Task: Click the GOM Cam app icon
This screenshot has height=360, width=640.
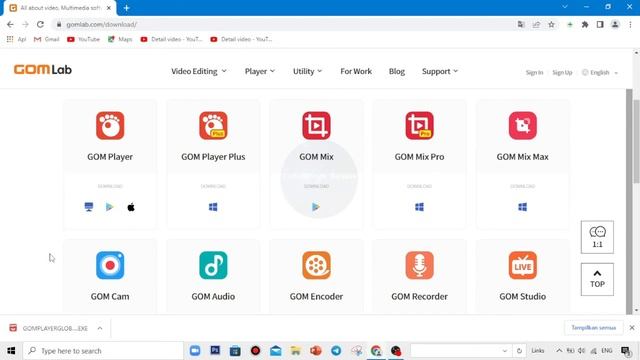Action: coord(110,265)
